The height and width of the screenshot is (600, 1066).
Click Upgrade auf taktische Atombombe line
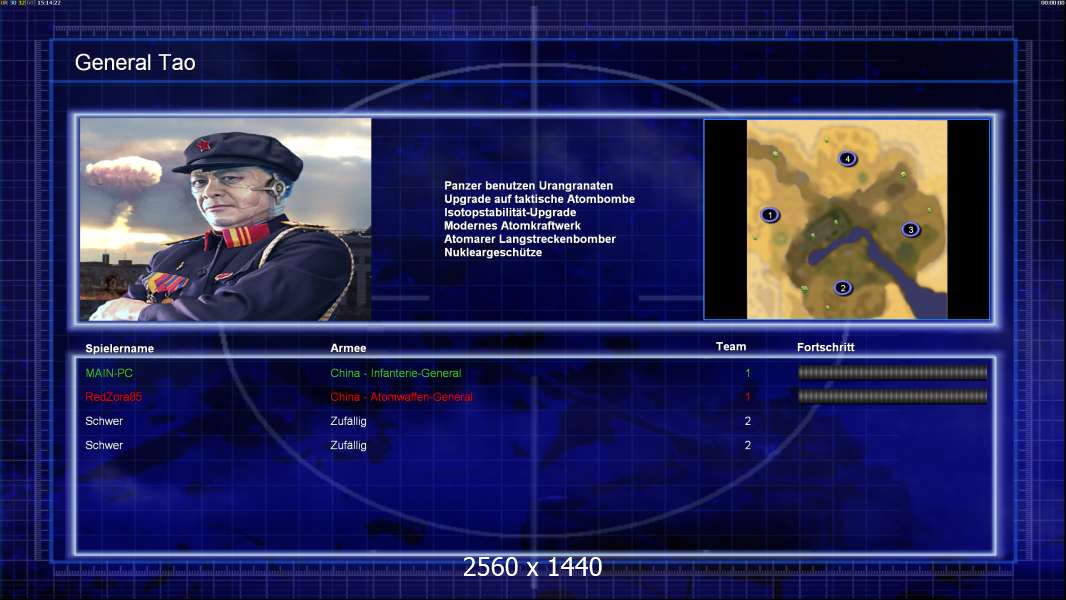point(539,199)
